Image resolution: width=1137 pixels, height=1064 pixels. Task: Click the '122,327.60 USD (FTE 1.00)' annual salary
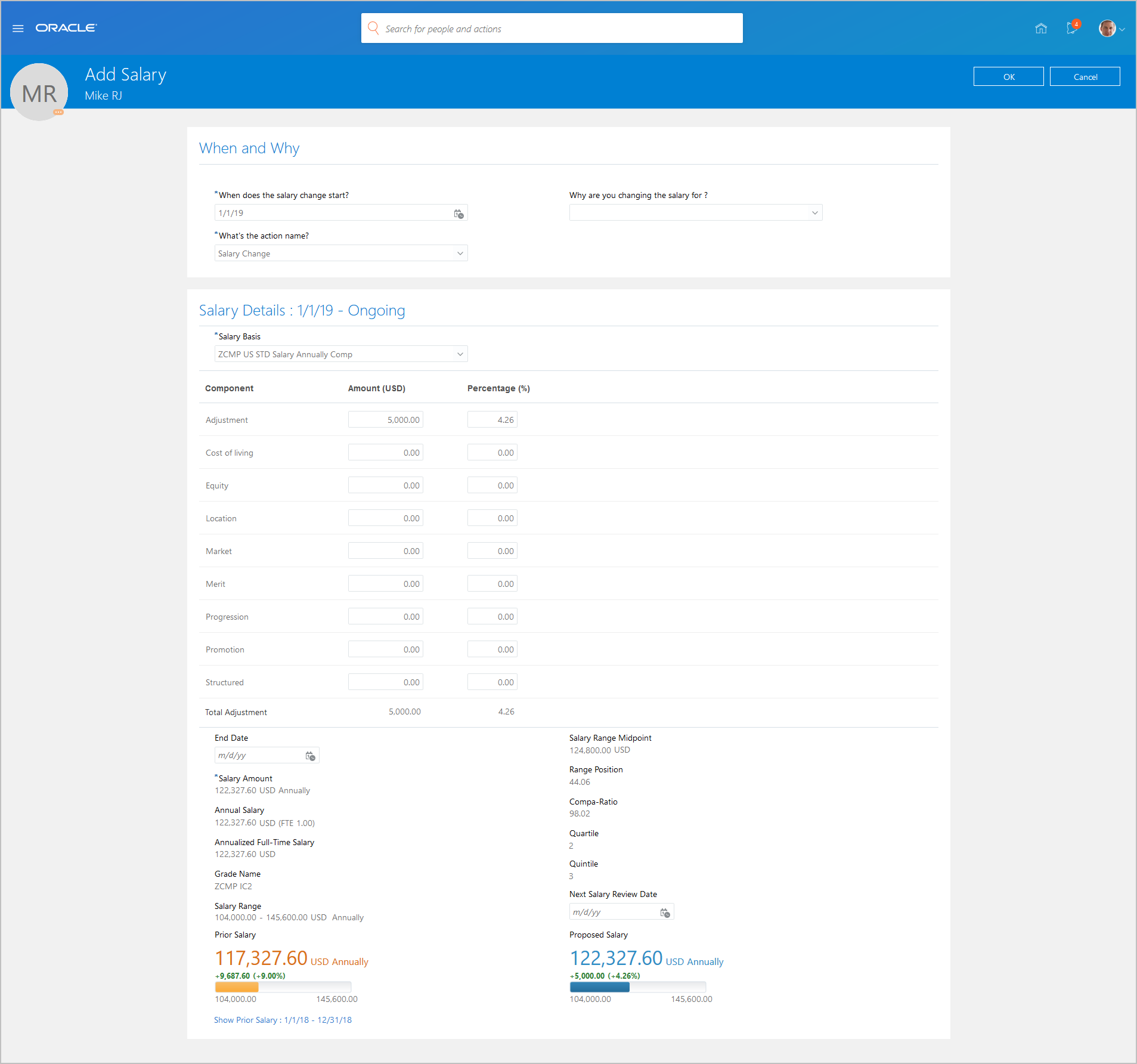tap(265, 823)
